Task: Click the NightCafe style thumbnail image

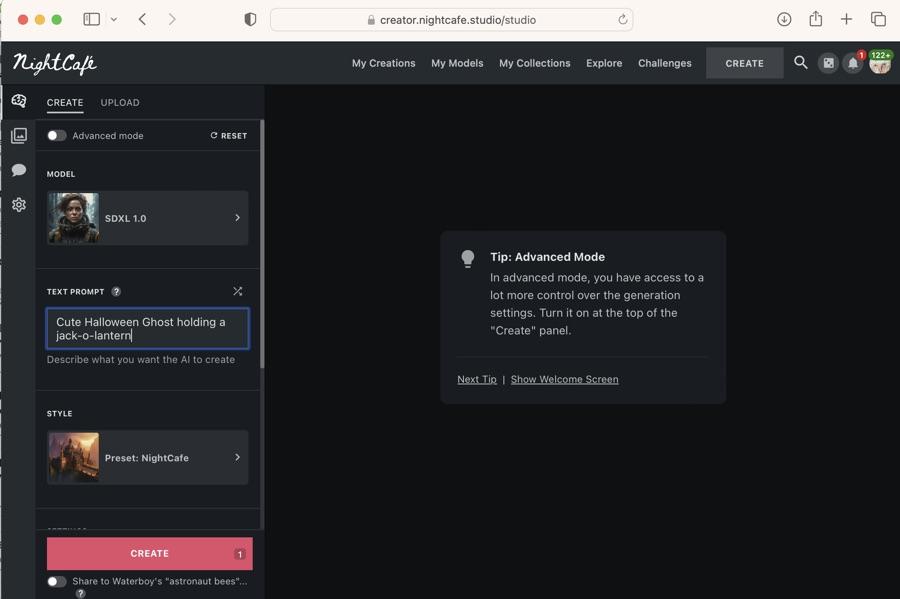Action: click(x=73, y=457)
